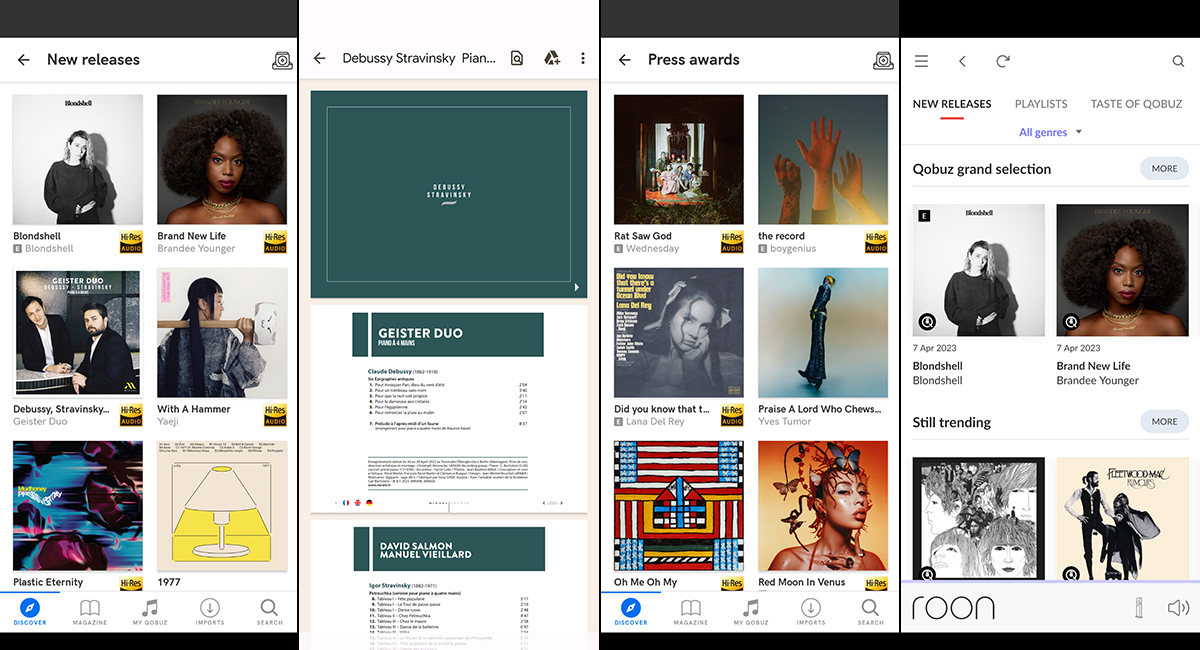Click the artist name Brandee Younger in Roon
This screenshot has width=1200, height=650.
point(1098,381)
